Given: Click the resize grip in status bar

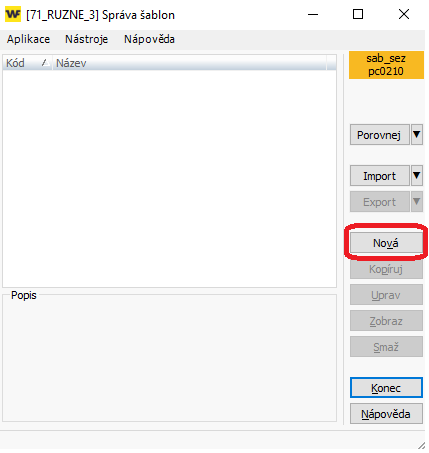Looking at the screenshot, I should [421, 445].
